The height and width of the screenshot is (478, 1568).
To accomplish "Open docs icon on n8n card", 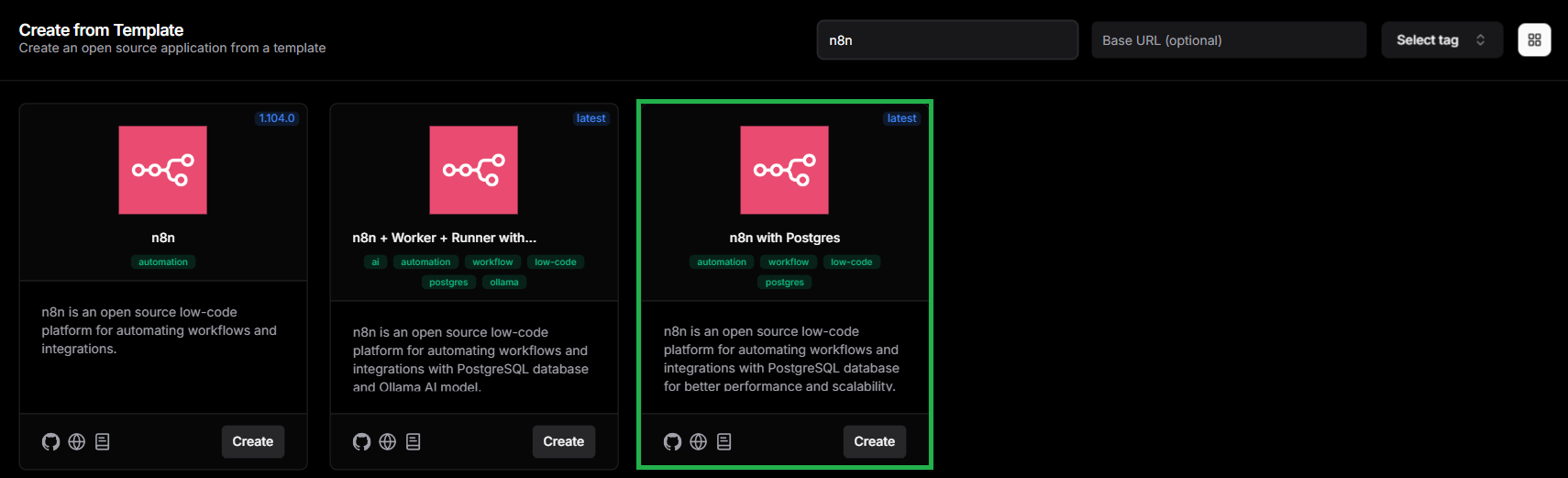I will pyautogui.click(x=103, y=442).
